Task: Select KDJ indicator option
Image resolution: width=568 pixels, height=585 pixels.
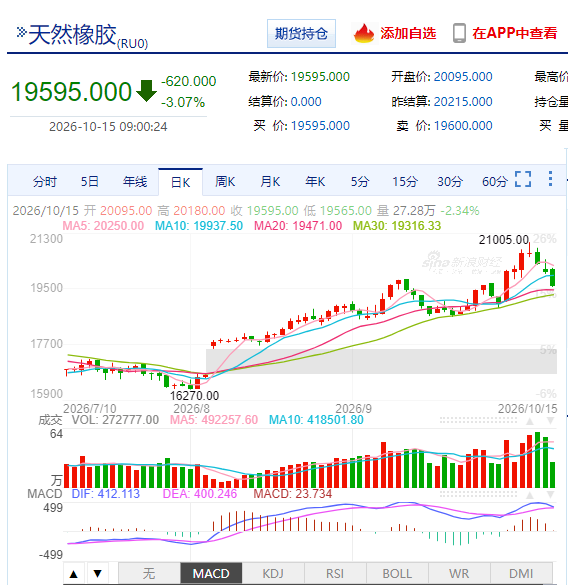Action: (x=273, y=573)
